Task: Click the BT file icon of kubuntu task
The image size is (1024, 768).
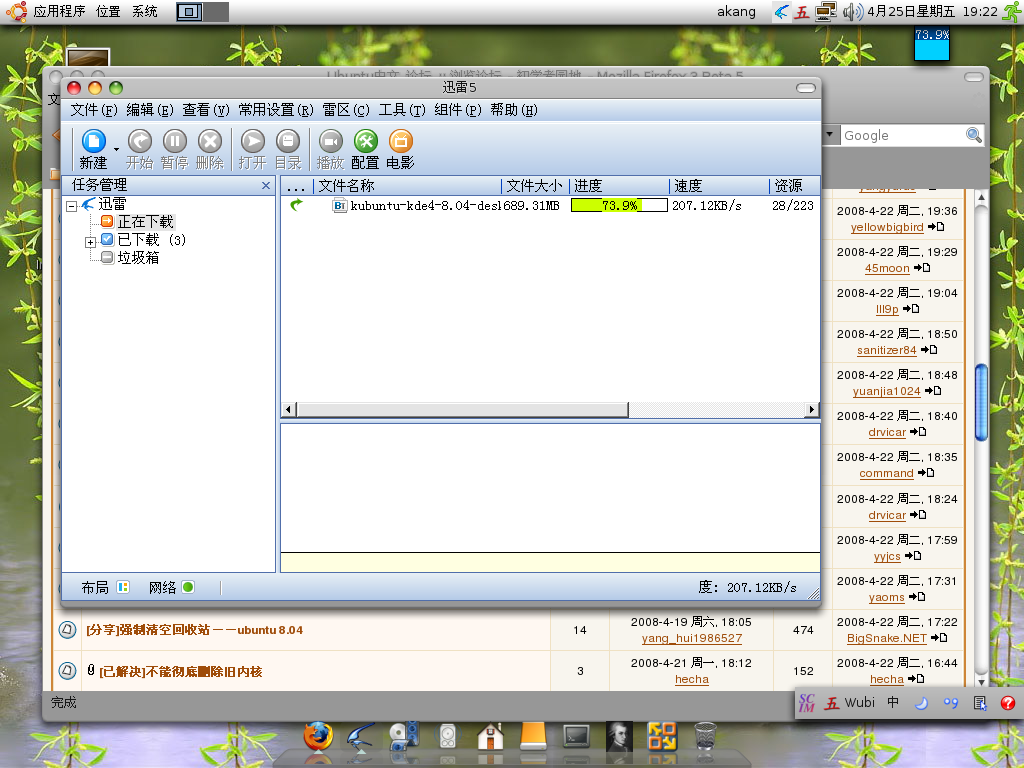Action: tap(340, 206)
